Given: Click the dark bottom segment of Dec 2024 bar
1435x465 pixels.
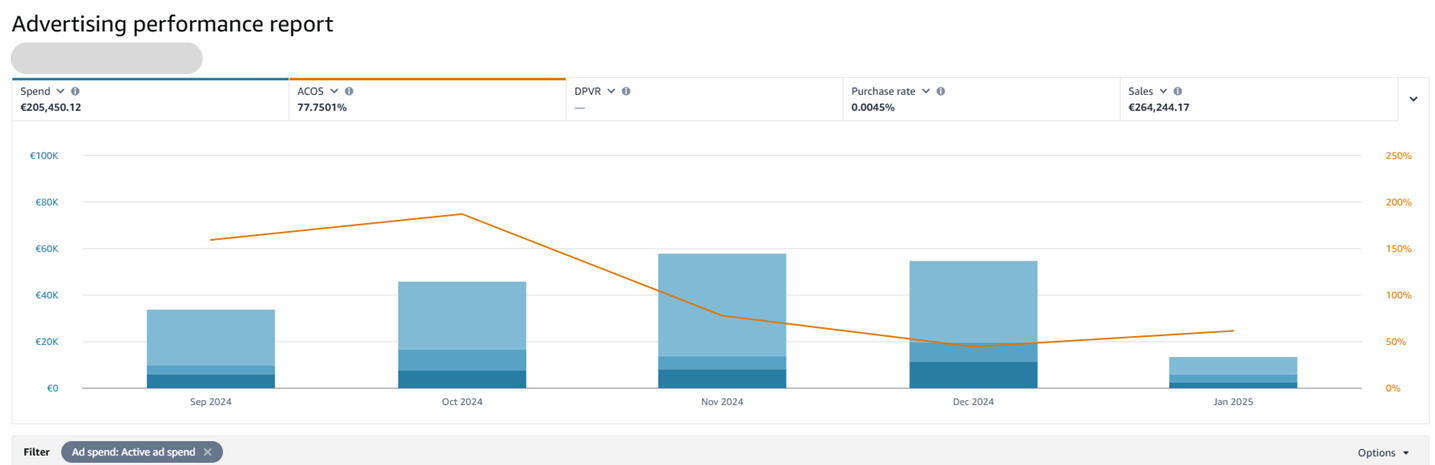Looking at the screenshot, I should tap(972, 375).
